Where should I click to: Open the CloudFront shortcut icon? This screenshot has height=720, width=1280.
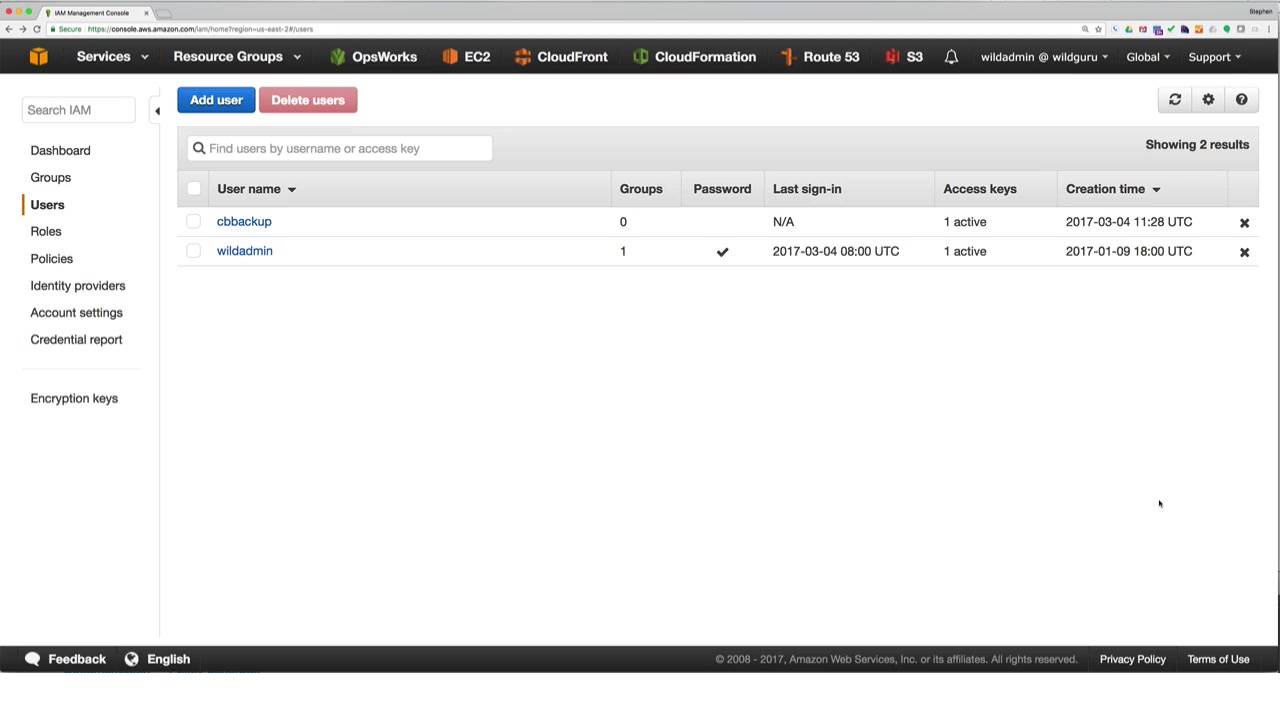pyautogui.click(x=522, y=57)
